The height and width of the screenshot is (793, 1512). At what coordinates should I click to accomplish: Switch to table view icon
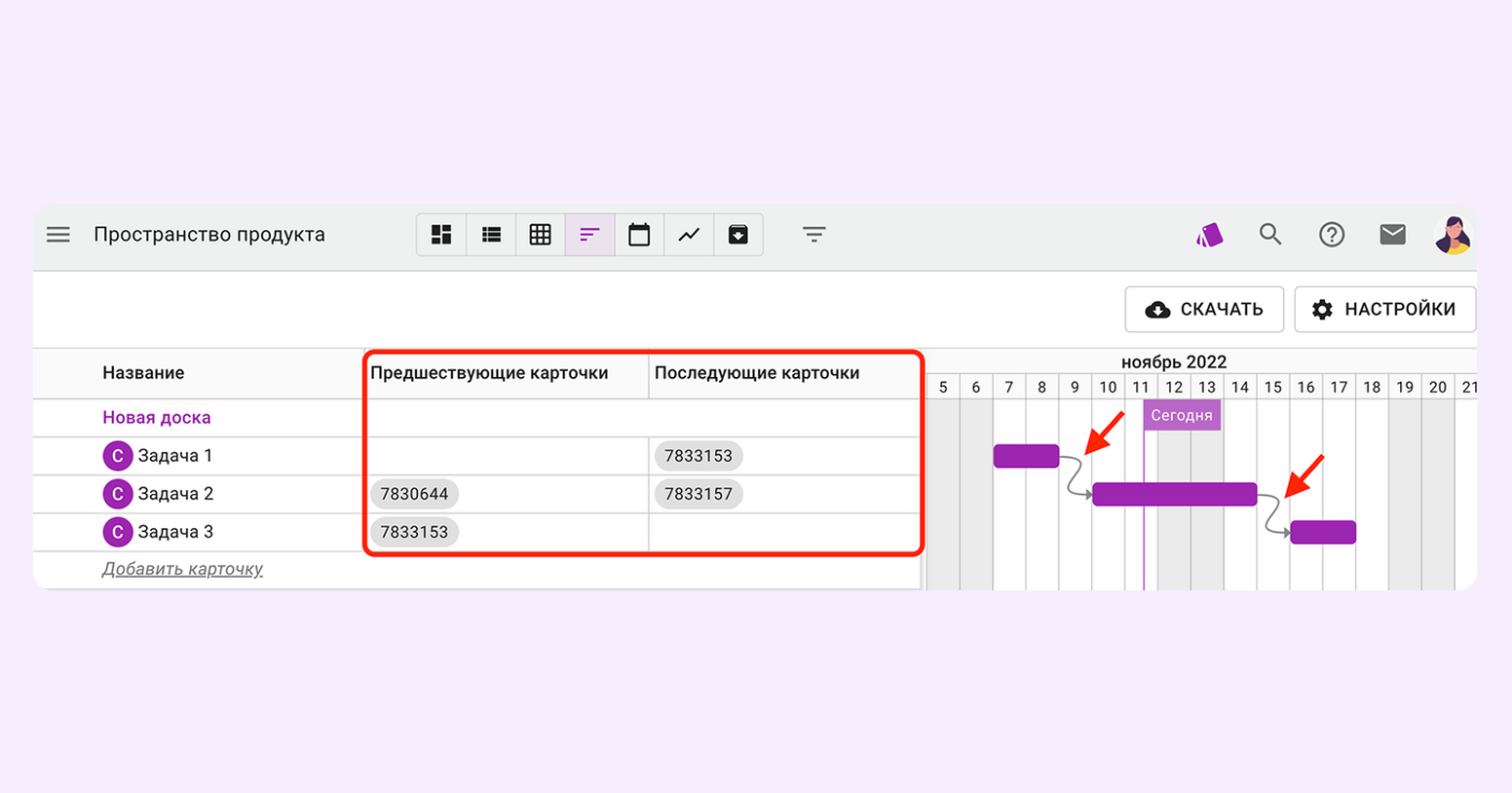tap(541, 235)
